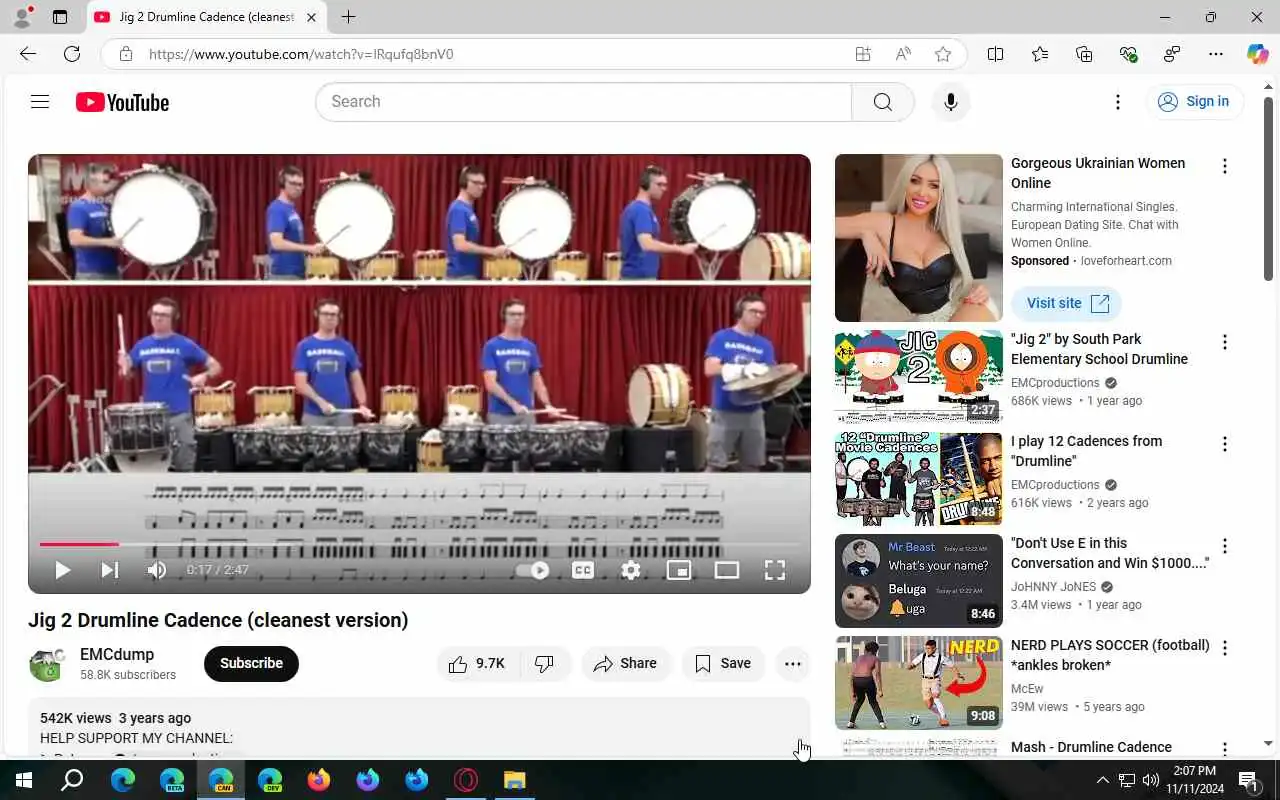Click the search magnifier button

882,102
